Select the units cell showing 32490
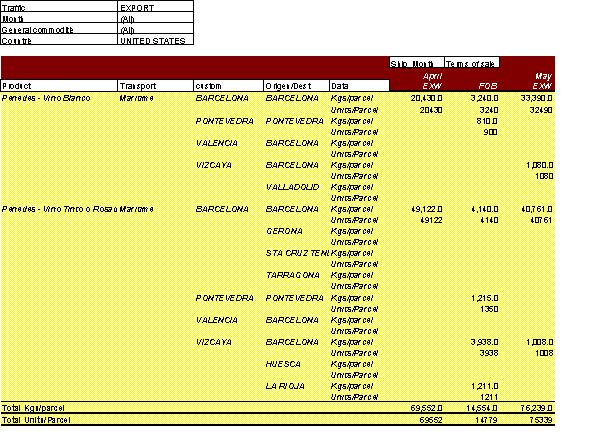Image resolution: width=589 pixels, height=436 pixels. (541, 110)
